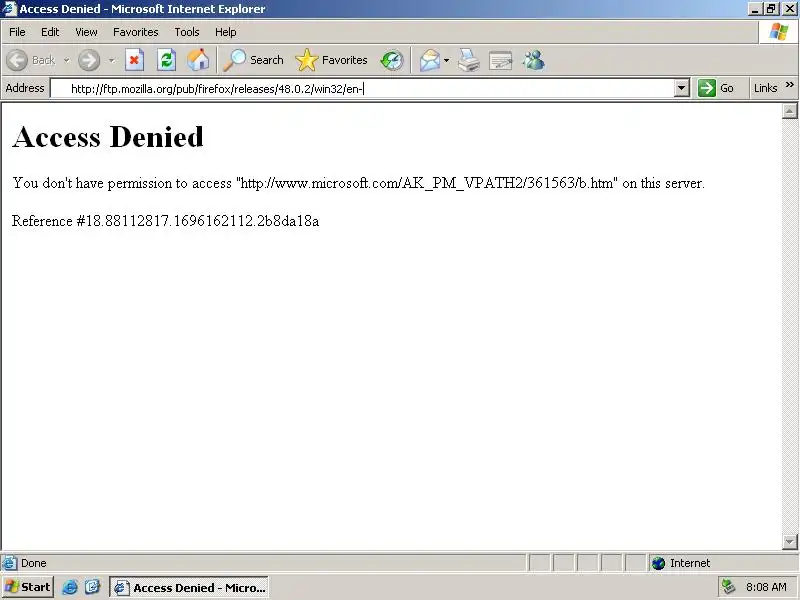This screenshot has width=800, height=600.
Task: Open Messenger people icon
Action: tap(533, 60)
